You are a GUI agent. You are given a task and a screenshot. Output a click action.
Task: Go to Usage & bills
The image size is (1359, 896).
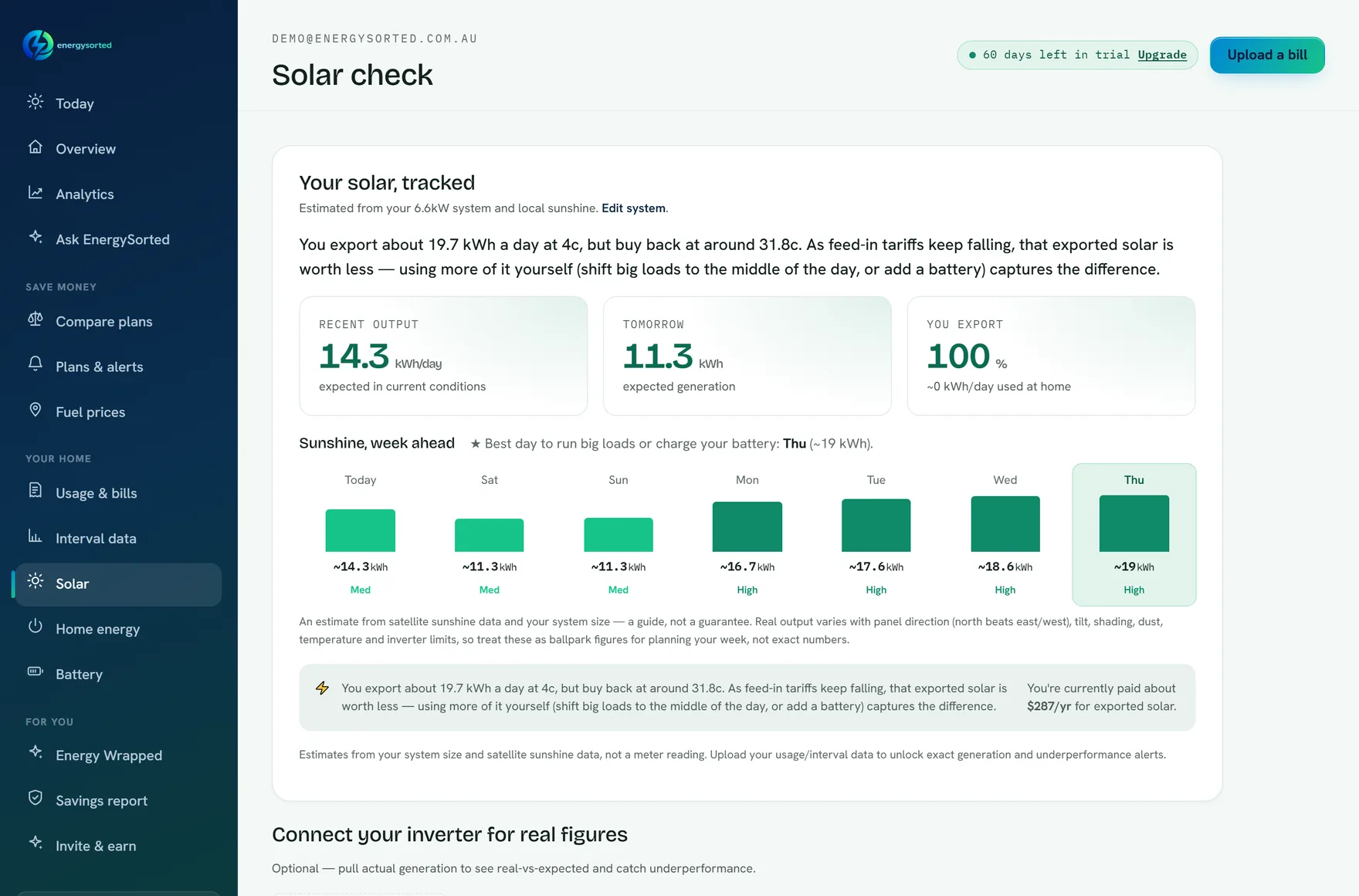[117, 493]
